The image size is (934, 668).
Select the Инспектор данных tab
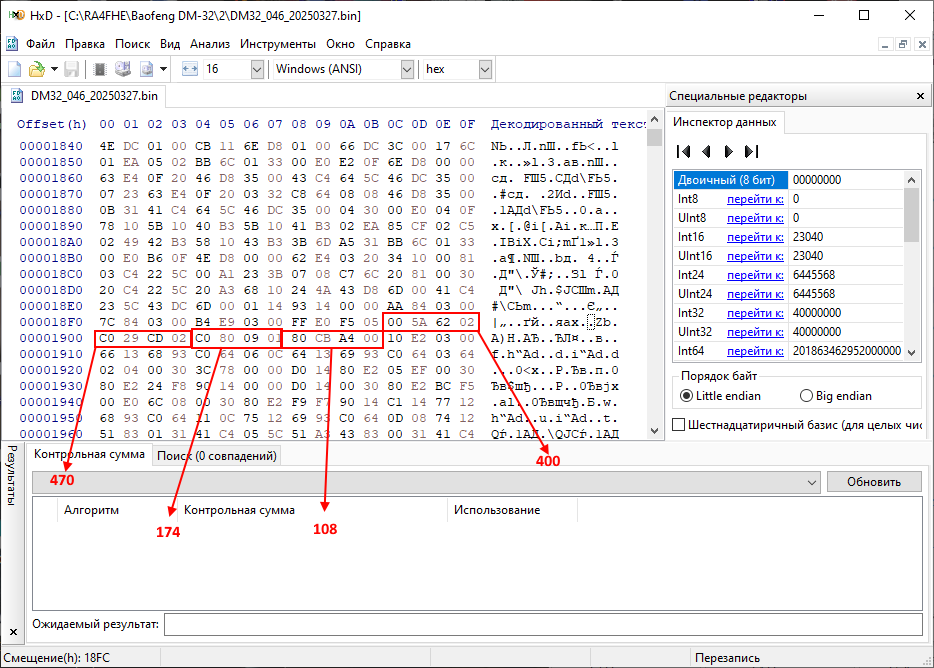point(724,122)
